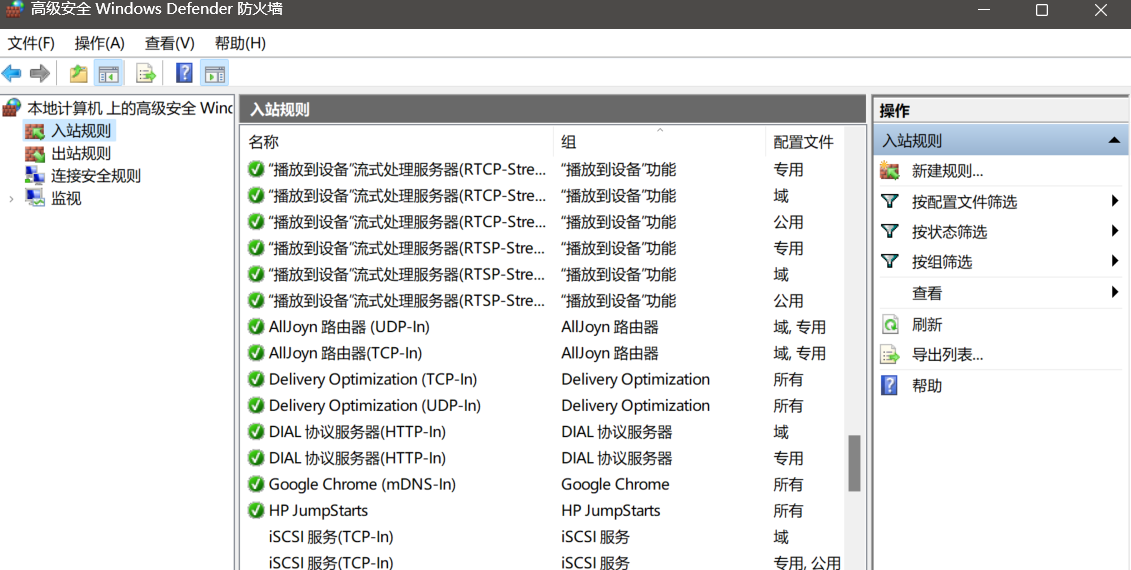Image resolution: width=1131 pixels, height=570 pixels.
Task: Click the Export List toolbar icon
Action: (146, 73)
